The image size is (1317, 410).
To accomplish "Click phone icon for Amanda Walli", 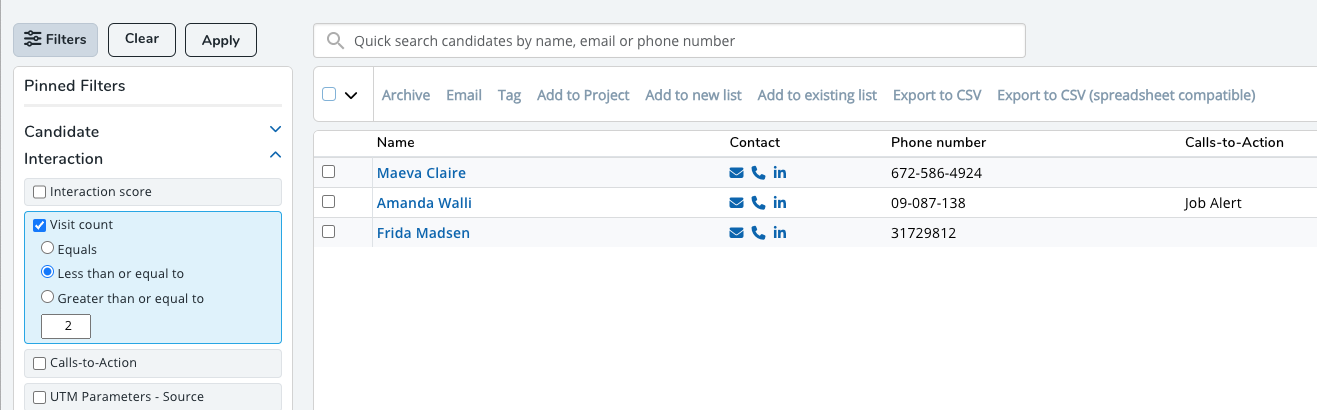I will coord(758,203).
